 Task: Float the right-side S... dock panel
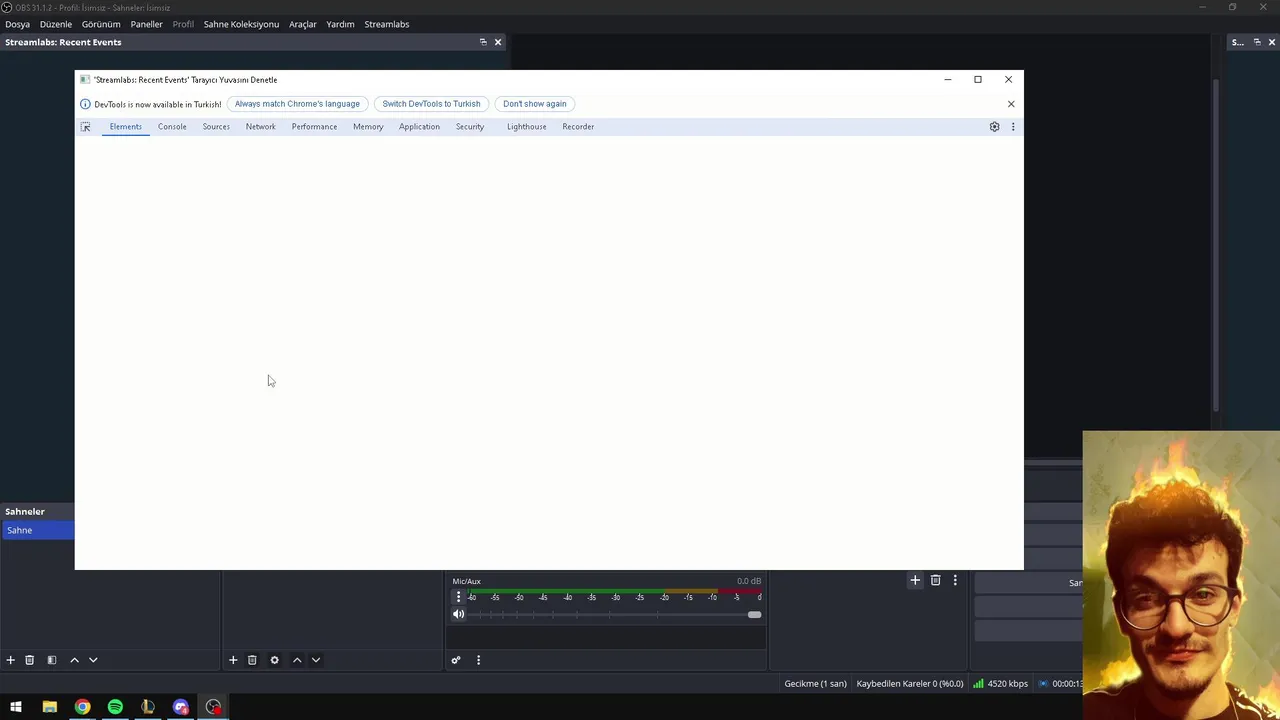1257,42
